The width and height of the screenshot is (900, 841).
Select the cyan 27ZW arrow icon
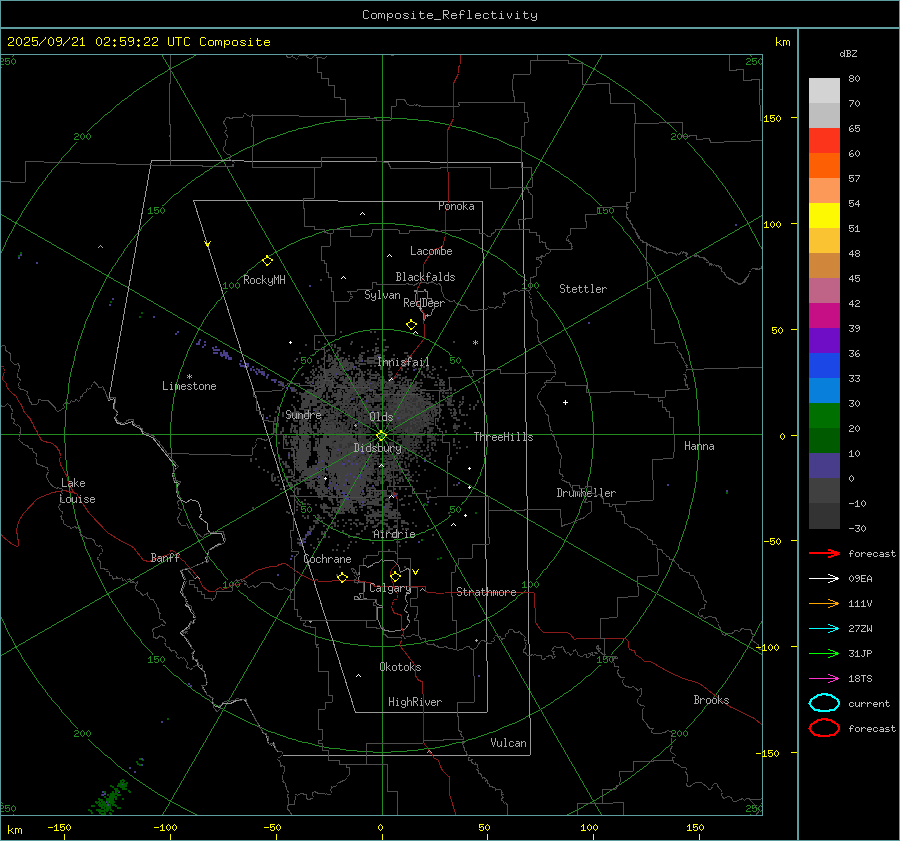[x=824, y=628]
